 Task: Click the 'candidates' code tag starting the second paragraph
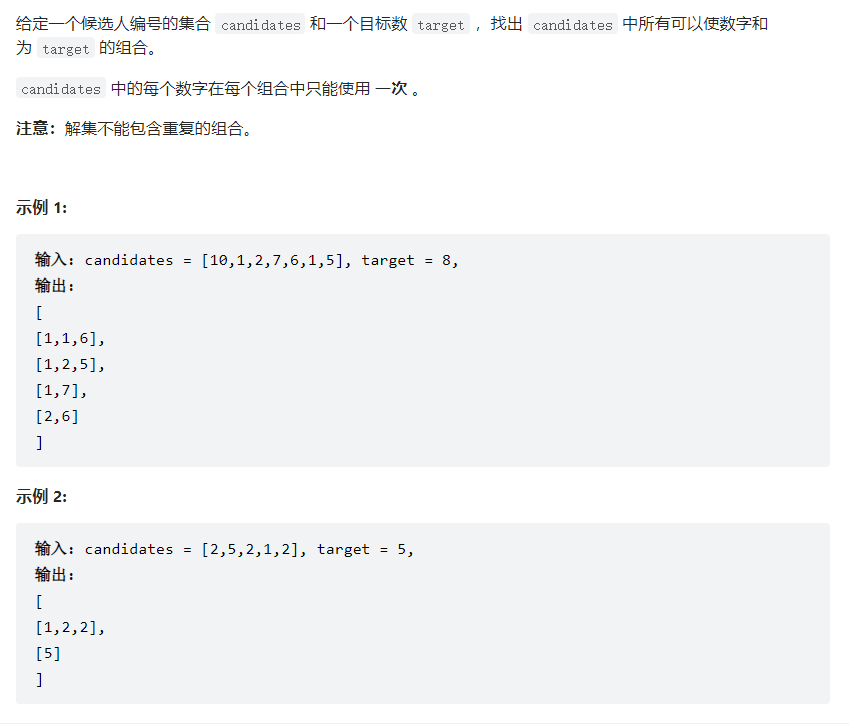pos(61,89)
